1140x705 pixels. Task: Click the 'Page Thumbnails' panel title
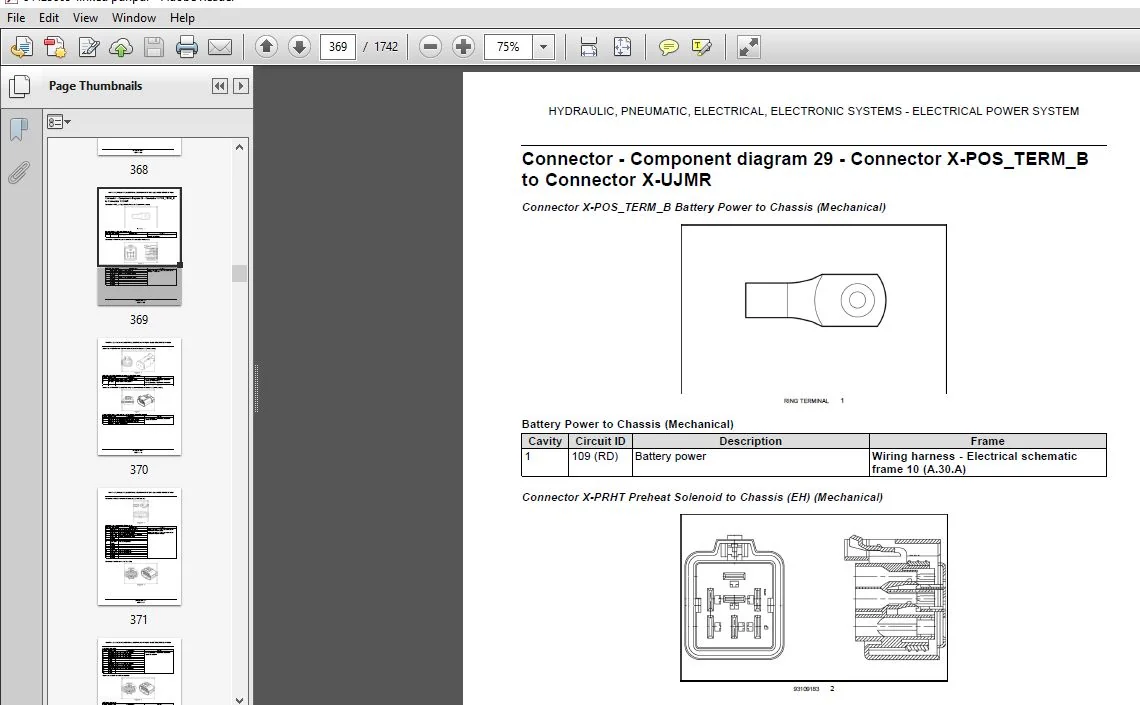click(x=95, y=86)
